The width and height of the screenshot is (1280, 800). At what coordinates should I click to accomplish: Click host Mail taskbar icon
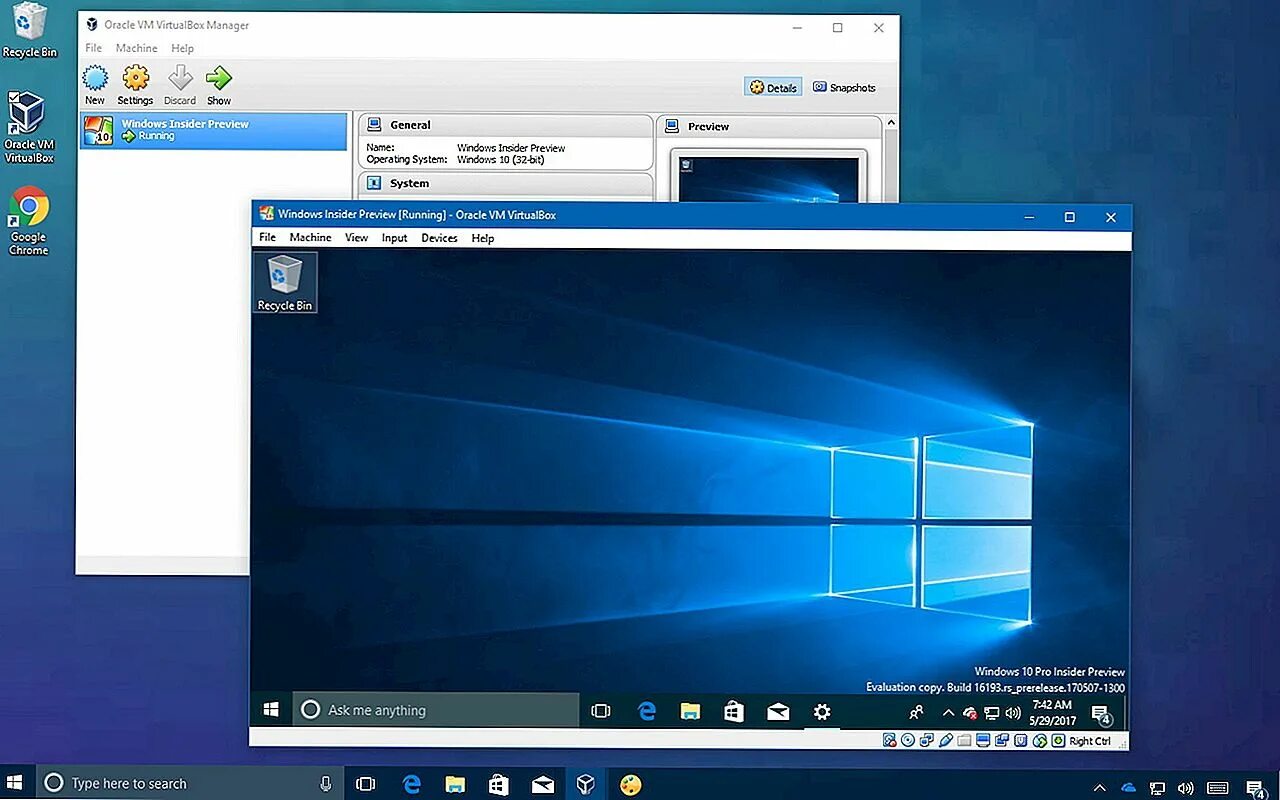pyautogui.click(x=542, y=784)
